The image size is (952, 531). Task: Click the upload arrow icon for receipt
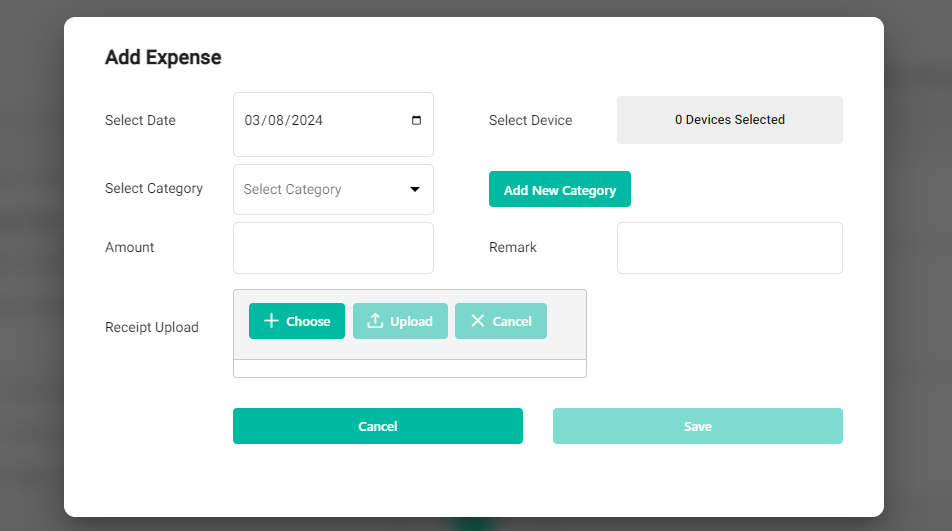(376, 321)
